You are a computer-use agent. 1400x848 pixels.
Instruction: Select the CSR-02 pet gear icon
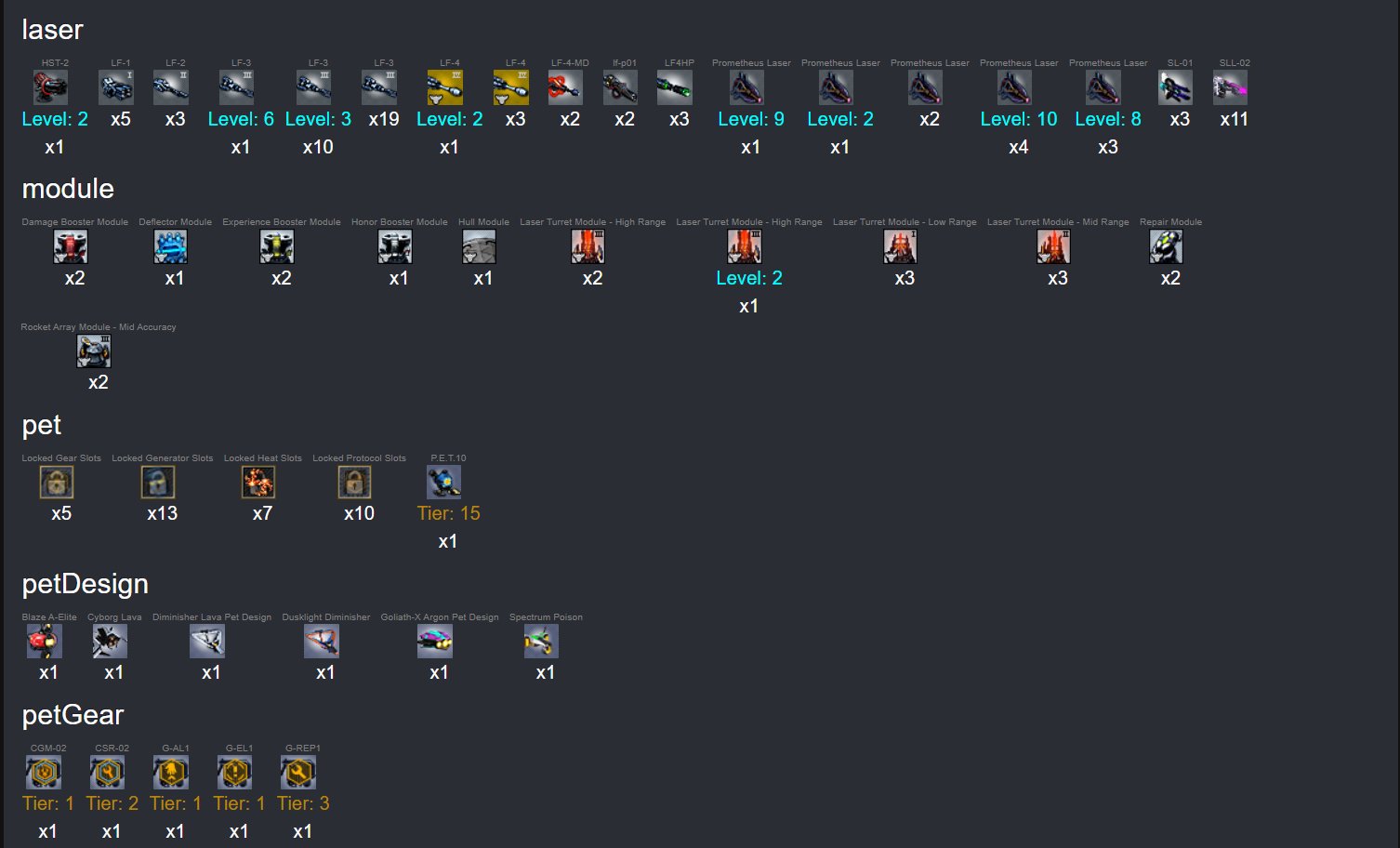pyautogui.click(x=108, y=773)
